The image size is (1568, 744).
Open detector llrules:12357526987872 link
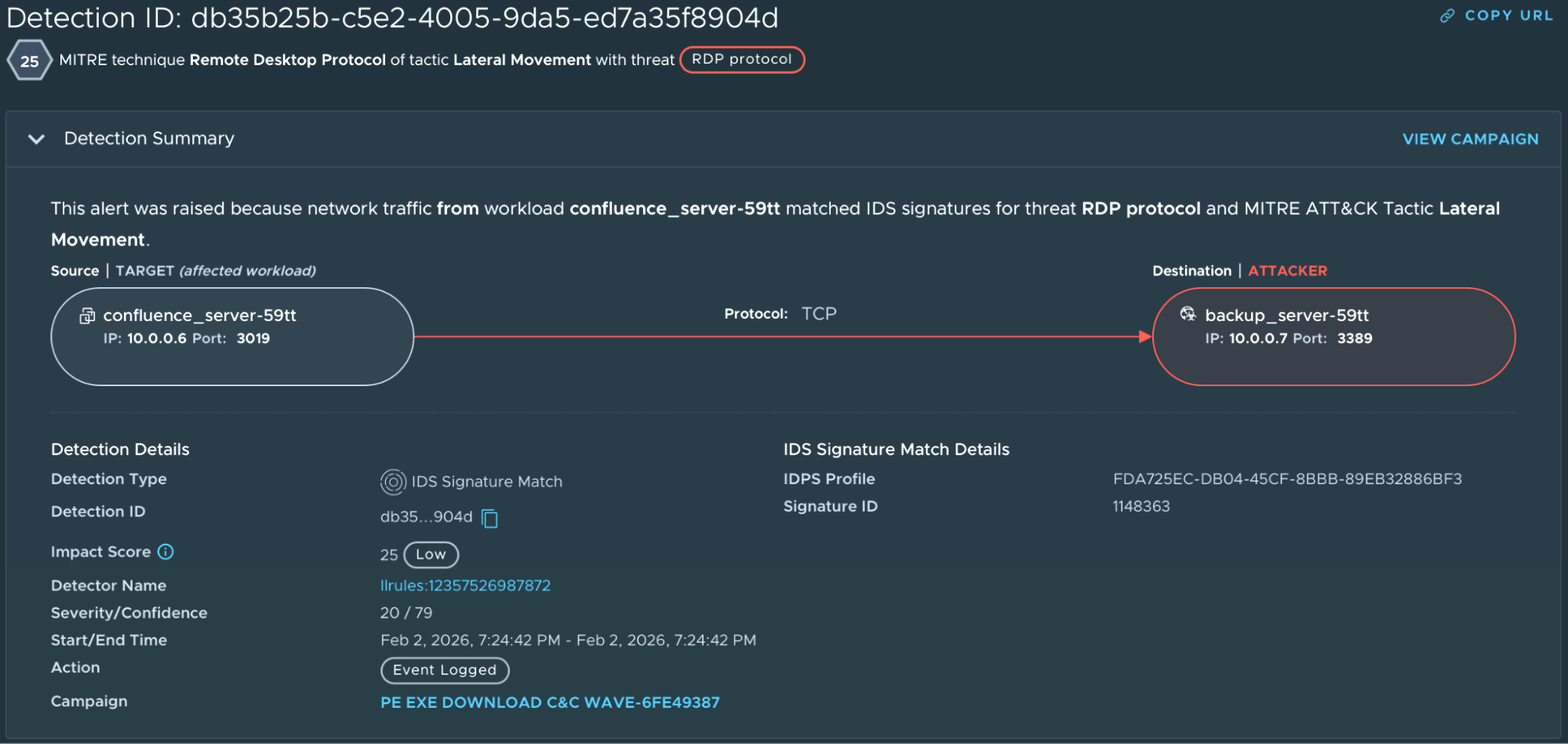(x=465, y=585)
